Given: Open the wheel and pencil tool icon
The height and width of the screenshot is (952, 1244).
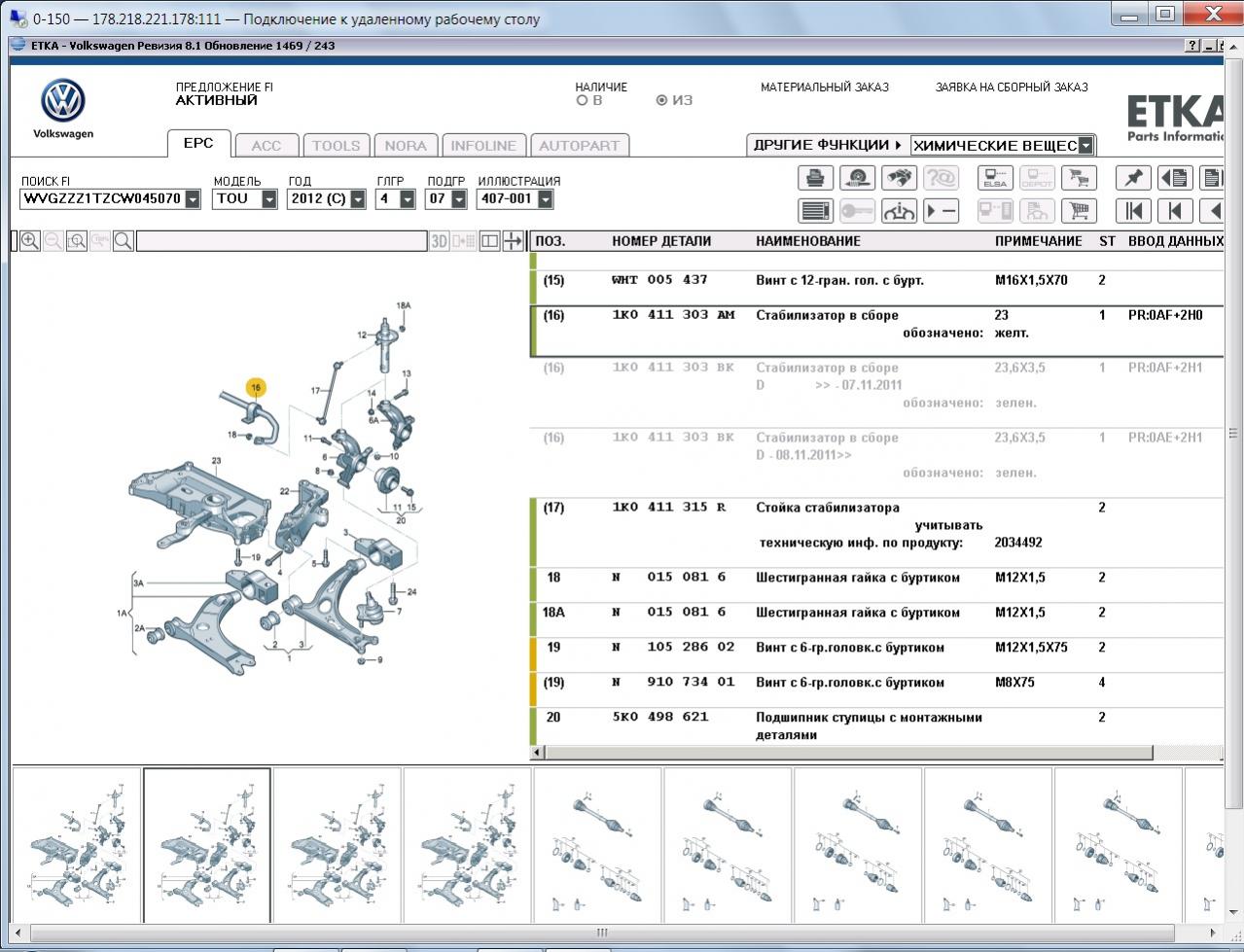Looking at the screenshot, I should (x=858, y=178).
